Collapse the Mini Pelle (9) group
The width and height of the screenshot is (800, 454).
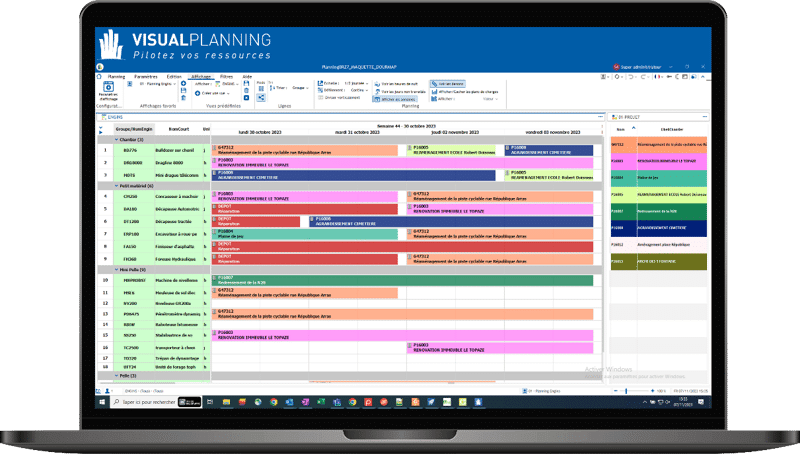tap(116, 270)
